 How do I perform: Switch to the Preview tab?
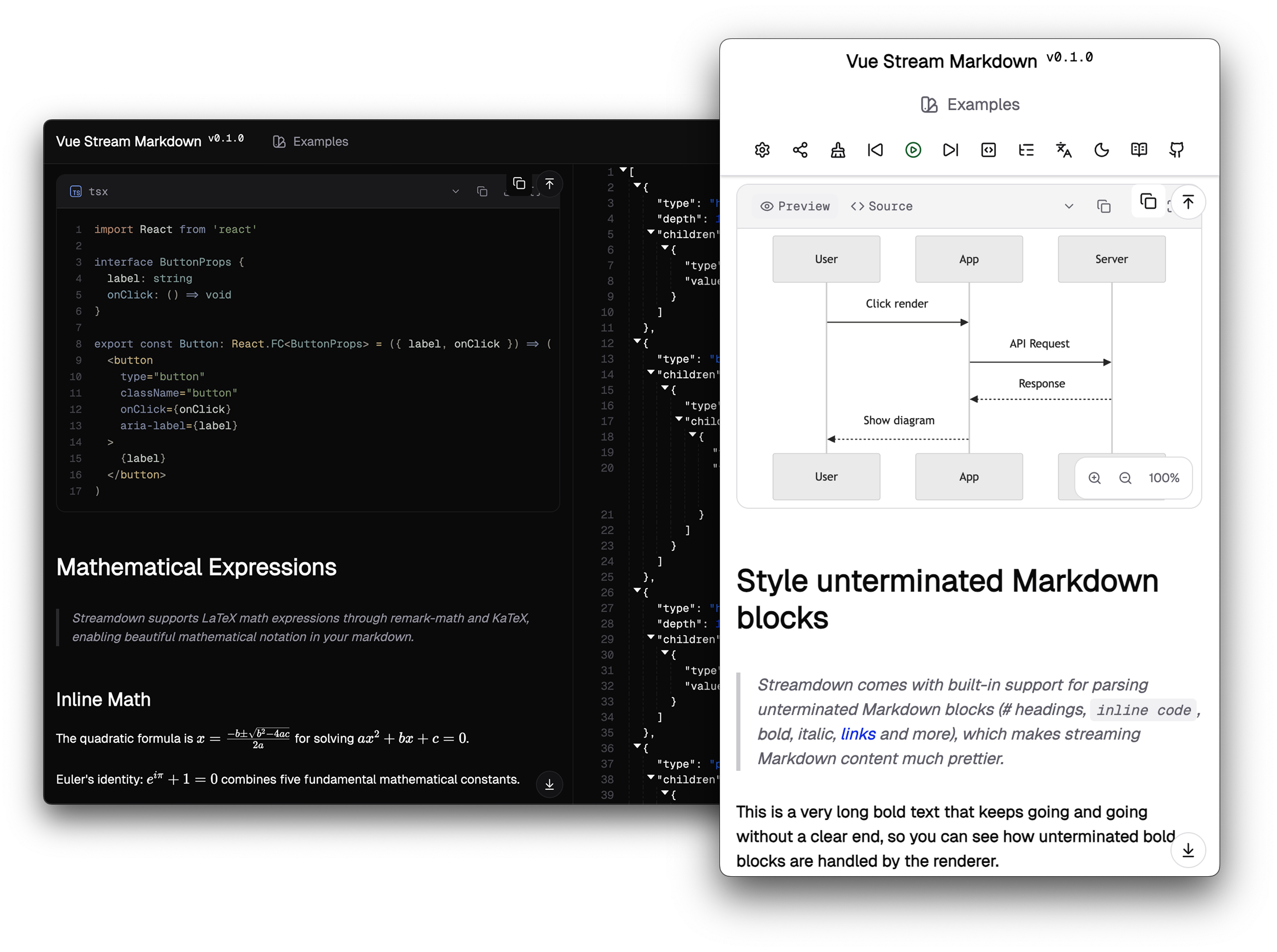795,206
